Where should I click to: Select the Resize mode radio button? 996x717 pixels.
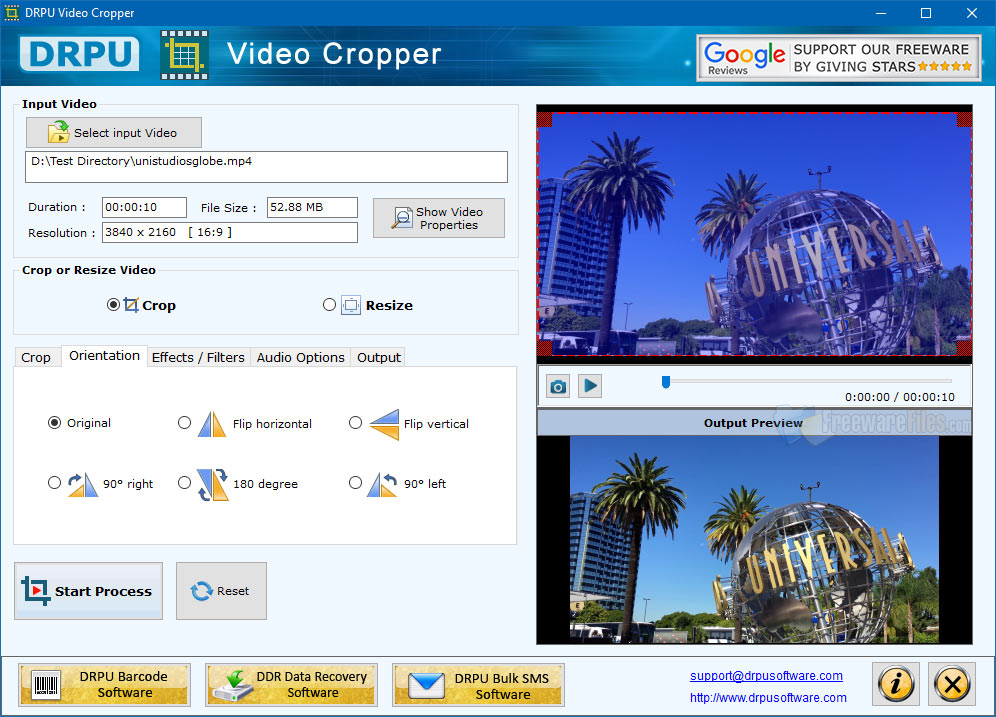(x=329, y=305)
